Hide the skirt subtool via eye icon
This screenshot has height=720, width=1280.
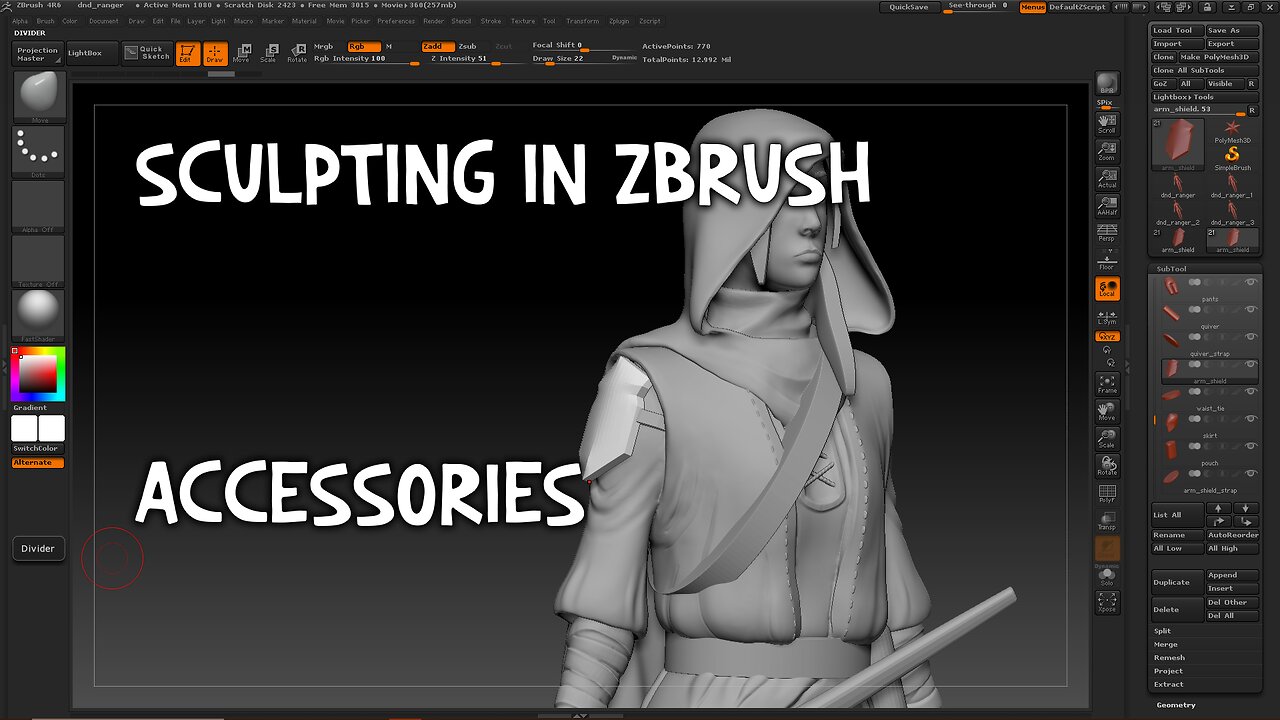click(x=1250, y=419)
